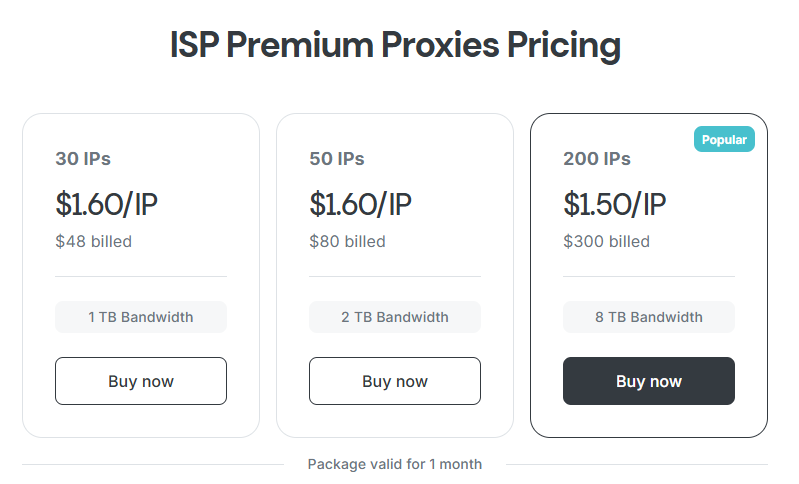Click Buy now for 30 IPs plan
This screenshot has height=484, width=799.
[141, 381]
